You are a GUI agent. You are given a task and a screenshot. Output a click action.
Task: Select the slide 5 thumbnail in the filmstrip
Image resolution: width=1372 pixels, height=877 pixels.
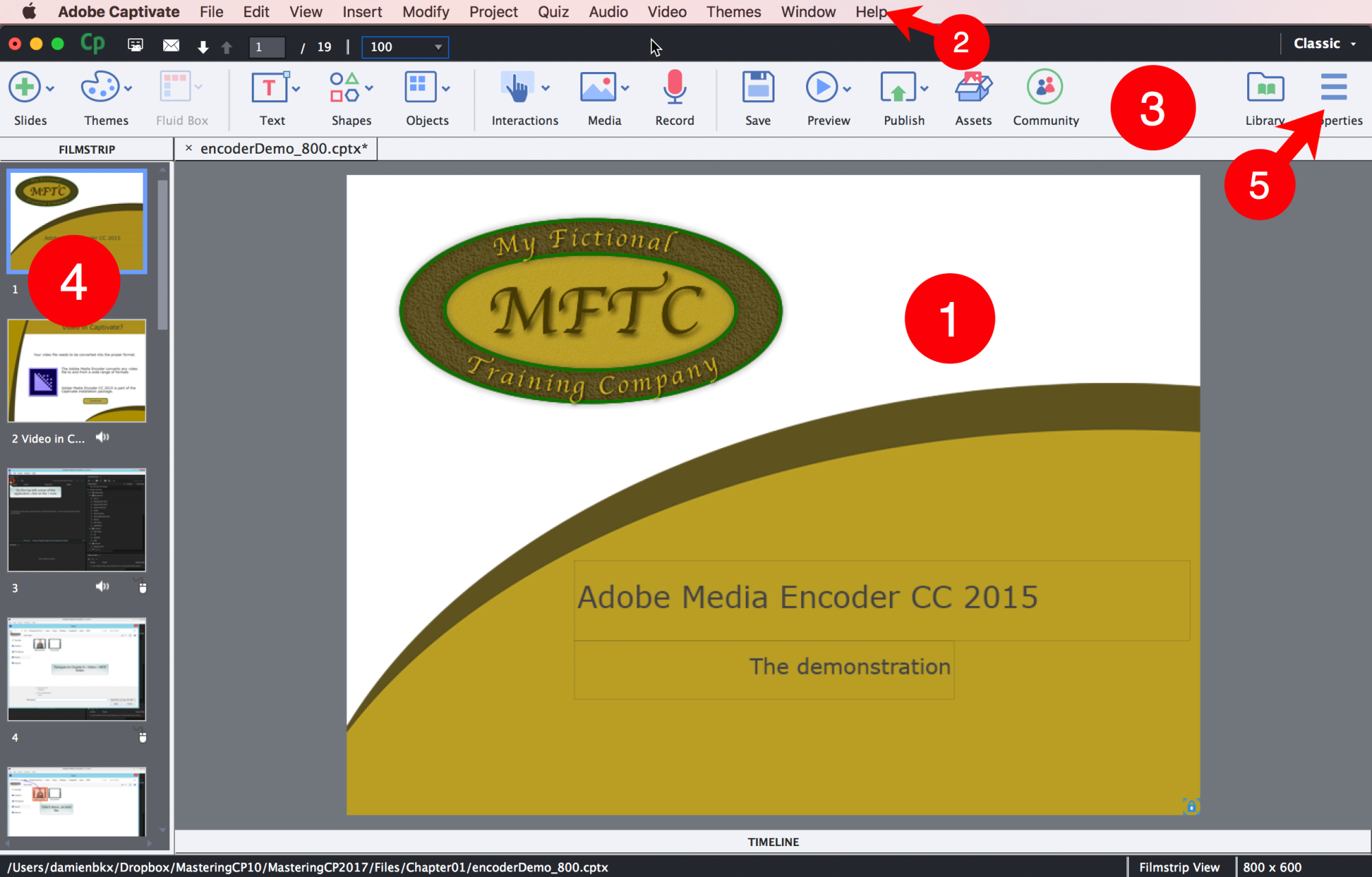click(77, 802)
